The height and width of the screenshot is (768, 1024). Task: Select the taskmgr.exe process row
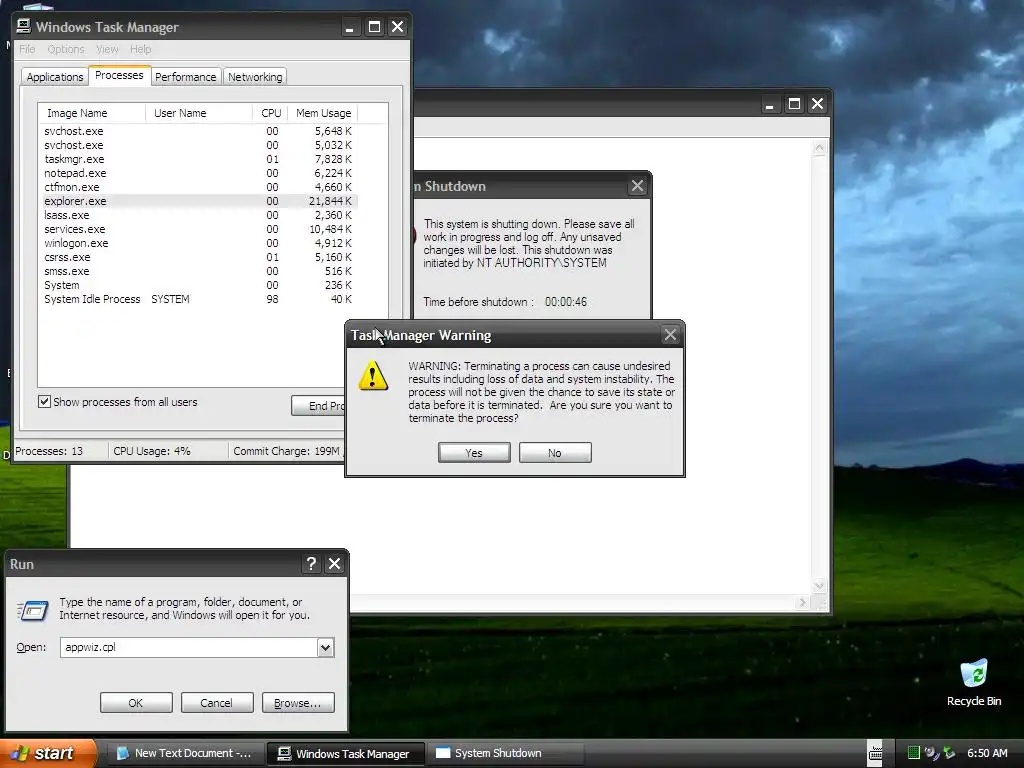(198, 159)
